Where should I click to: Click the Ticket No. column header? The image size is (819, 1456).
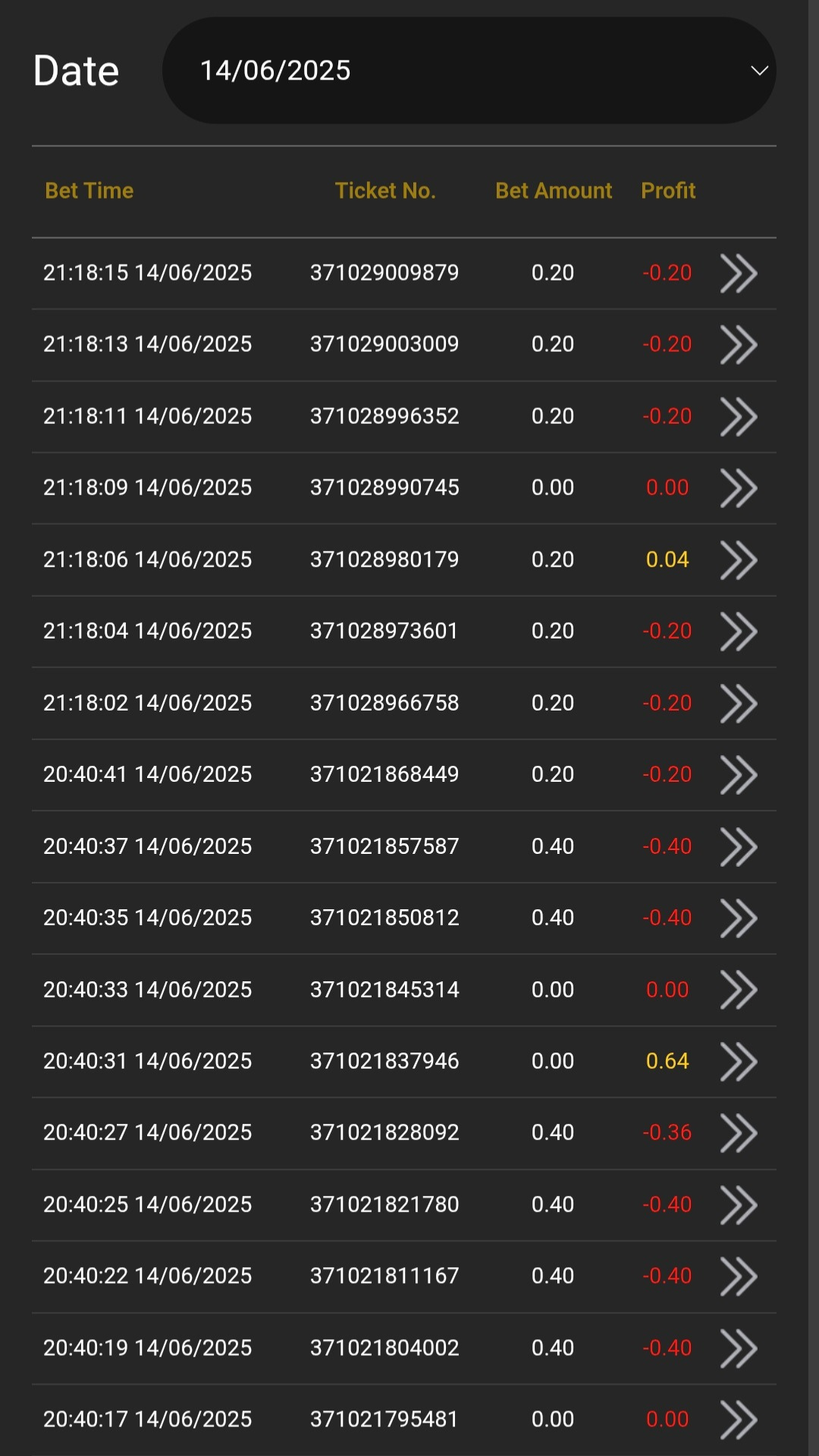tap(385, 190)
